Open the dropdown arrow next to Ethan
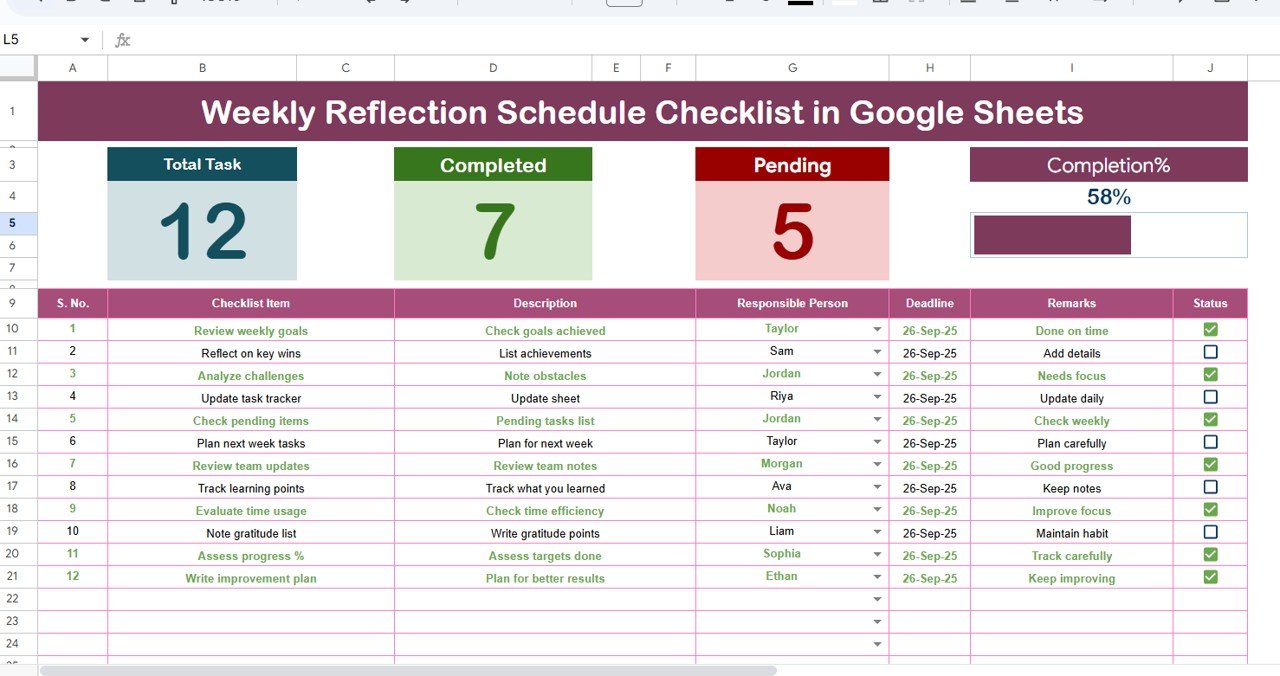 (877, 577)
